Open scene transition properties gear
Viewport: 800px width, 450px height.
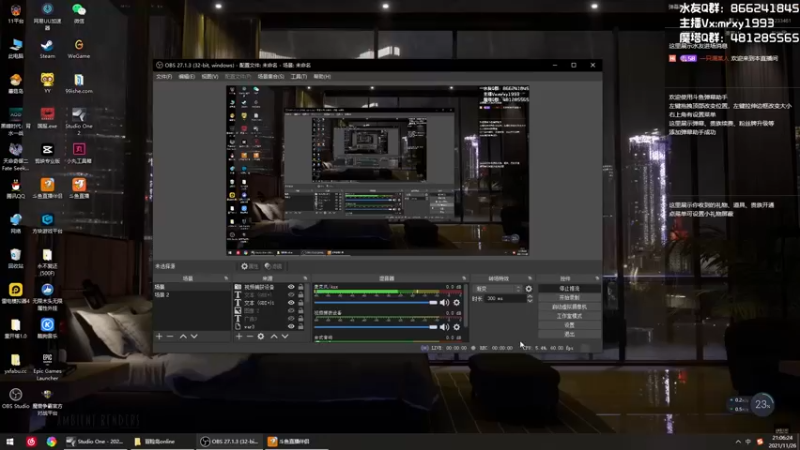coord(529,289)
